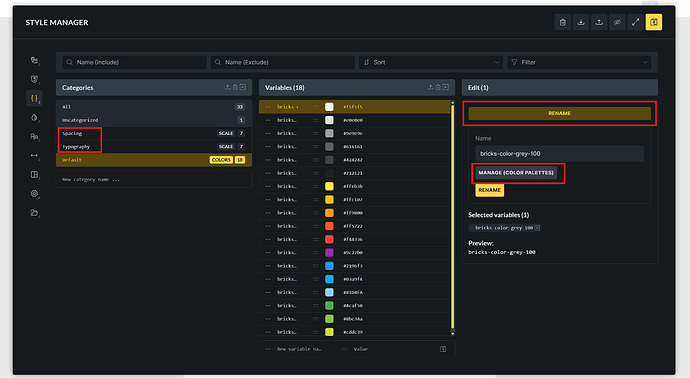Select the Uncategorized category
Screen dimensions: 690x378
click(x=154, y=120)
